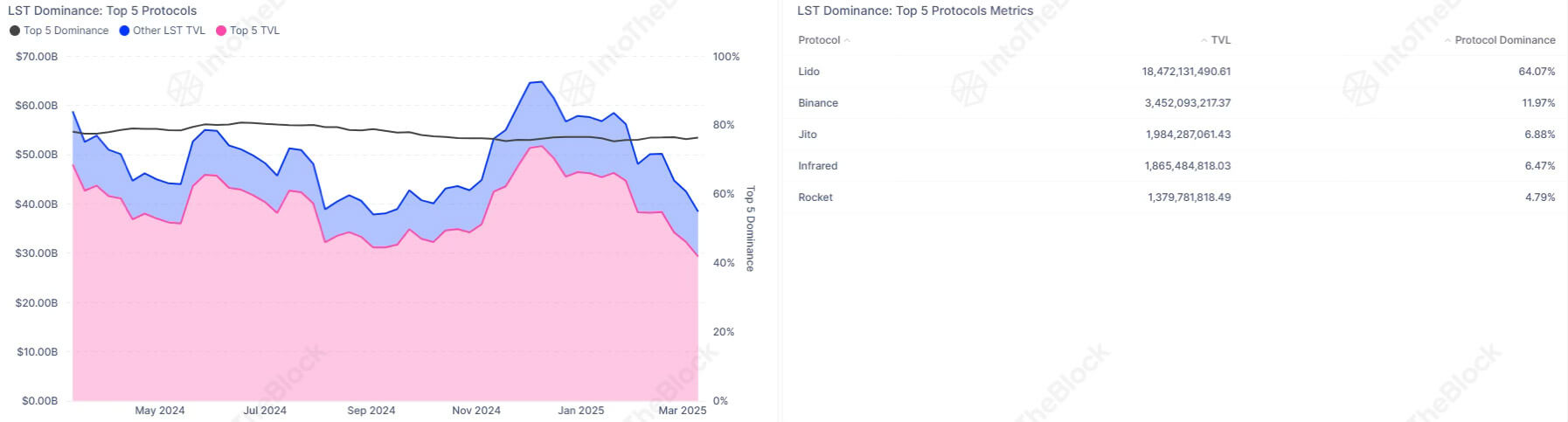Select the Infrared protocol row
The image size is (1568, 422).
(x=817, y=166)
